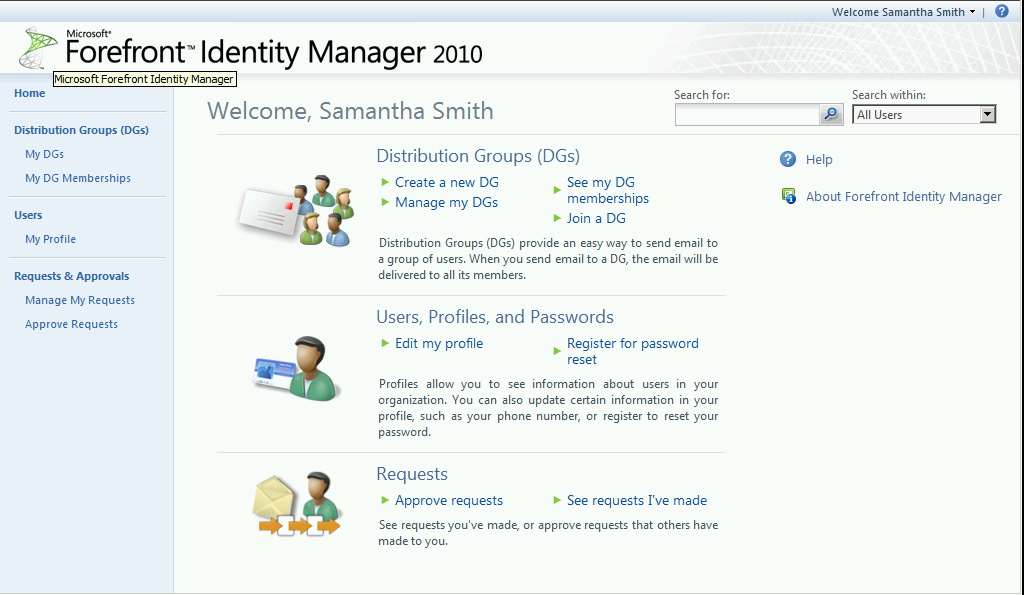Click See my DG memberships link
This screenshot has width=1024, height=595.
607,190
